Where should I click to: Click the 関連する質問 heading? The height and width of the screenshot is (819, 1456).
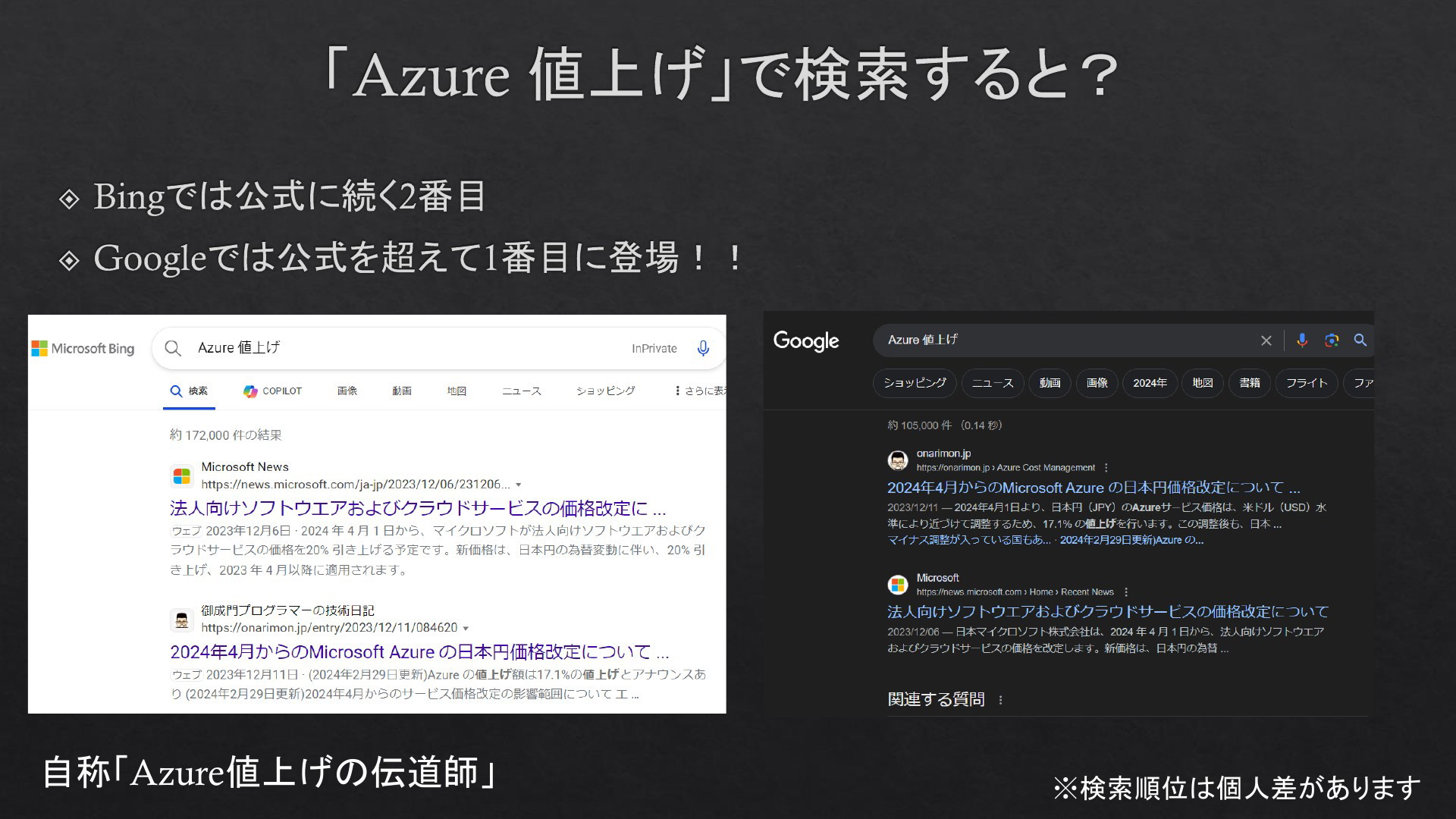936,699
